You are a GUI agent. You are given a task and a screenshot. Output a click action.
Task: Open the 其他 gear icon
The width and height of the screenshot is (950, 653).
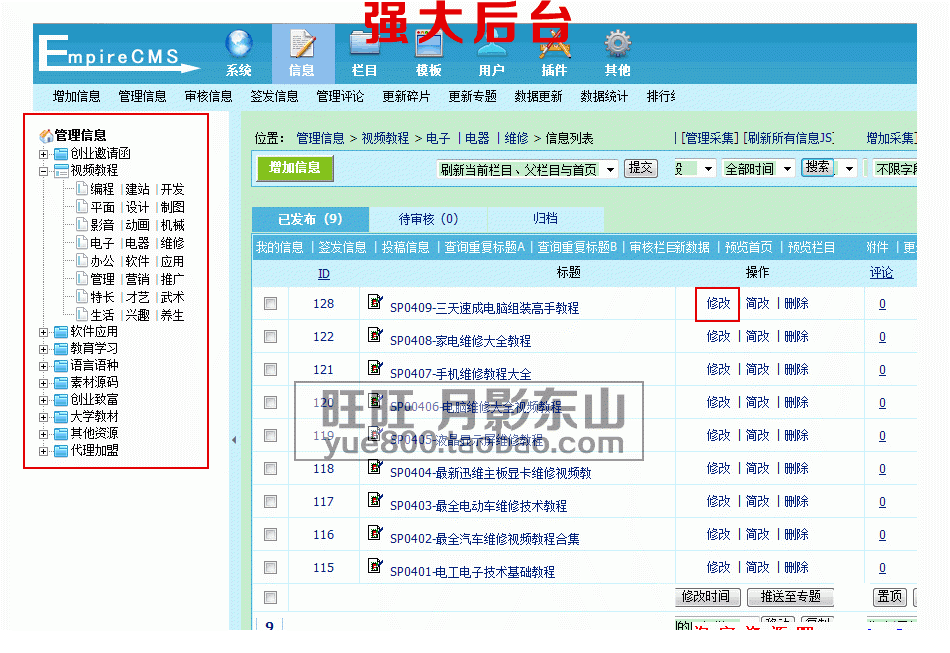point(617,45)
